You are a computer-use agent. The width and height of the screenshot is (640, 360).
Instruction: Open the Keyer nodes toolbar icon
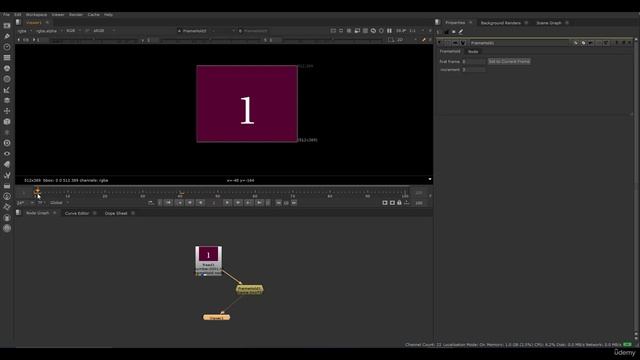7,90
